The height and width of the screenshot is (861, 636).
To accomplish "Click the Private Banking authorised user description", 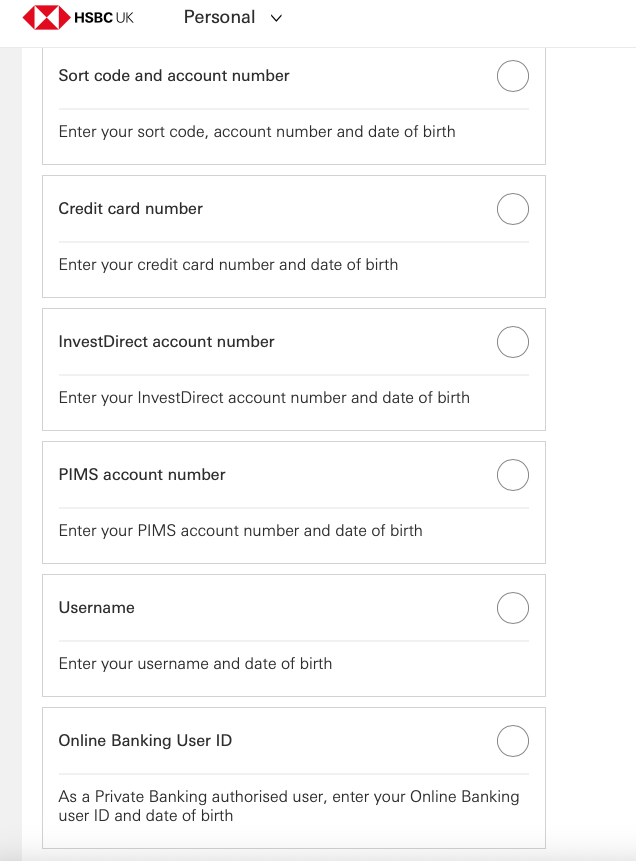I will 289,806.
